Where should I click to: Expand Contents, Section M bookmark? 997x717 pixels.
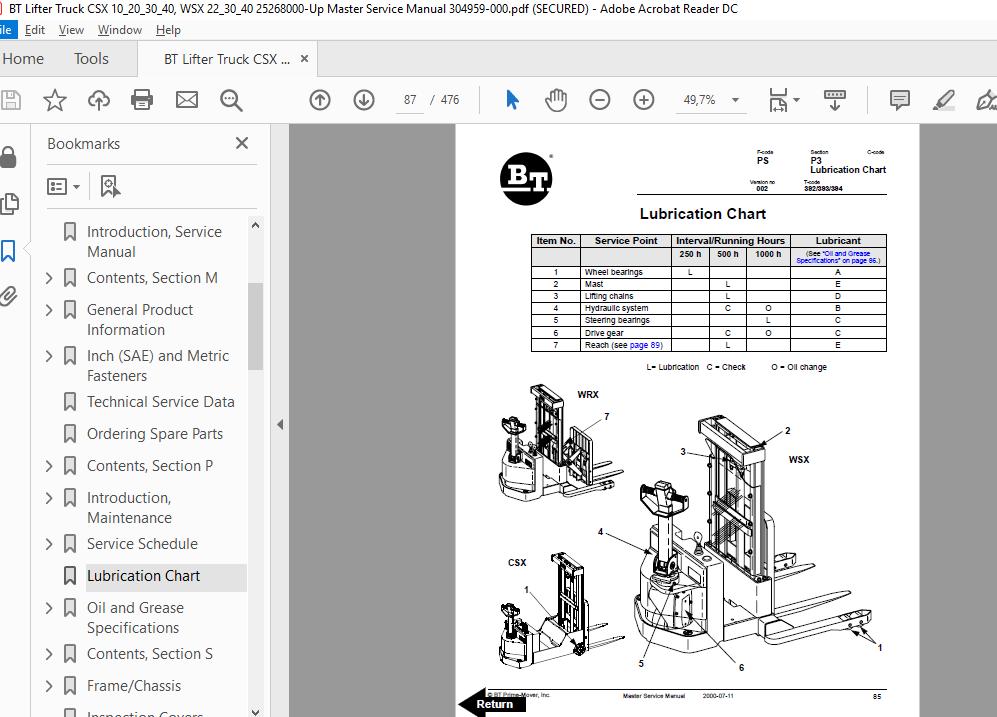point(49,278)
